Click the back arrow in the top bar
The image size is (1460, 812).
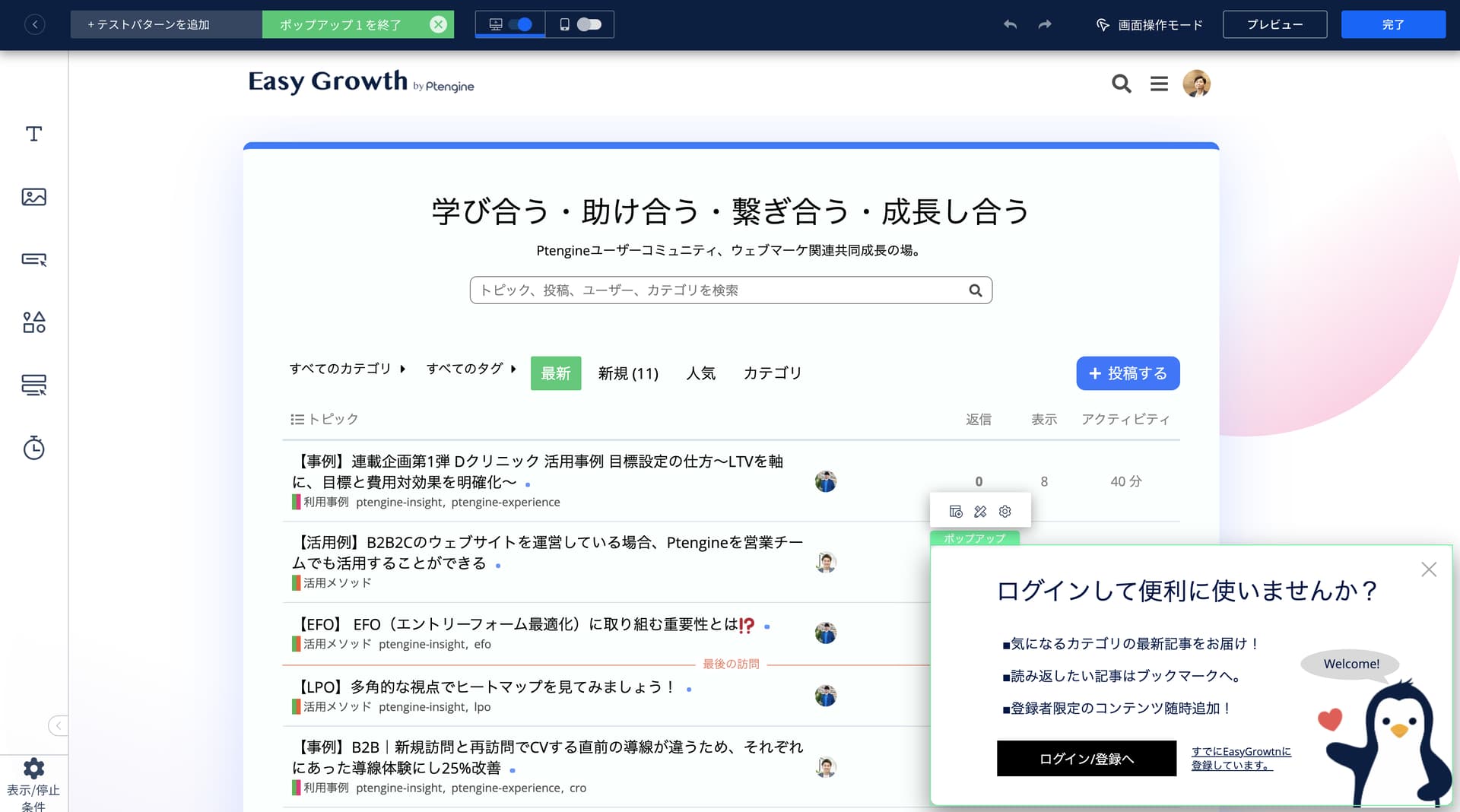point(35,24)
